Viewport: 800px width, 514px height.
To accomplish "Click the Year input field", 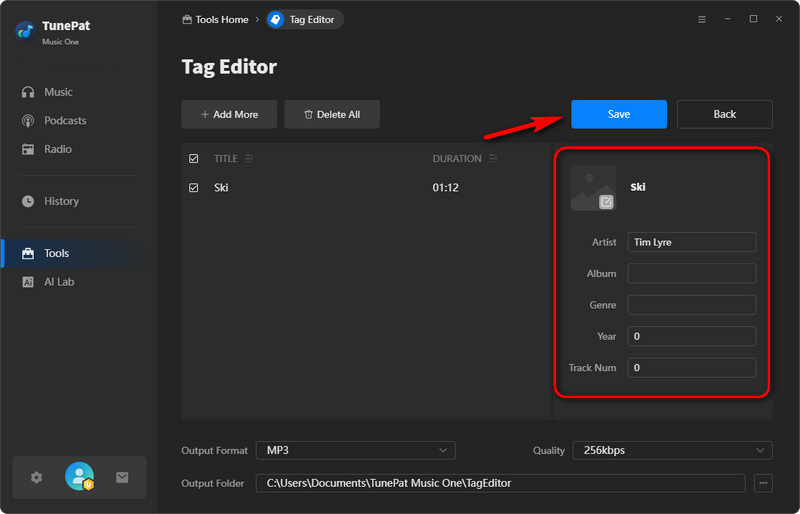I will point(691,336).
